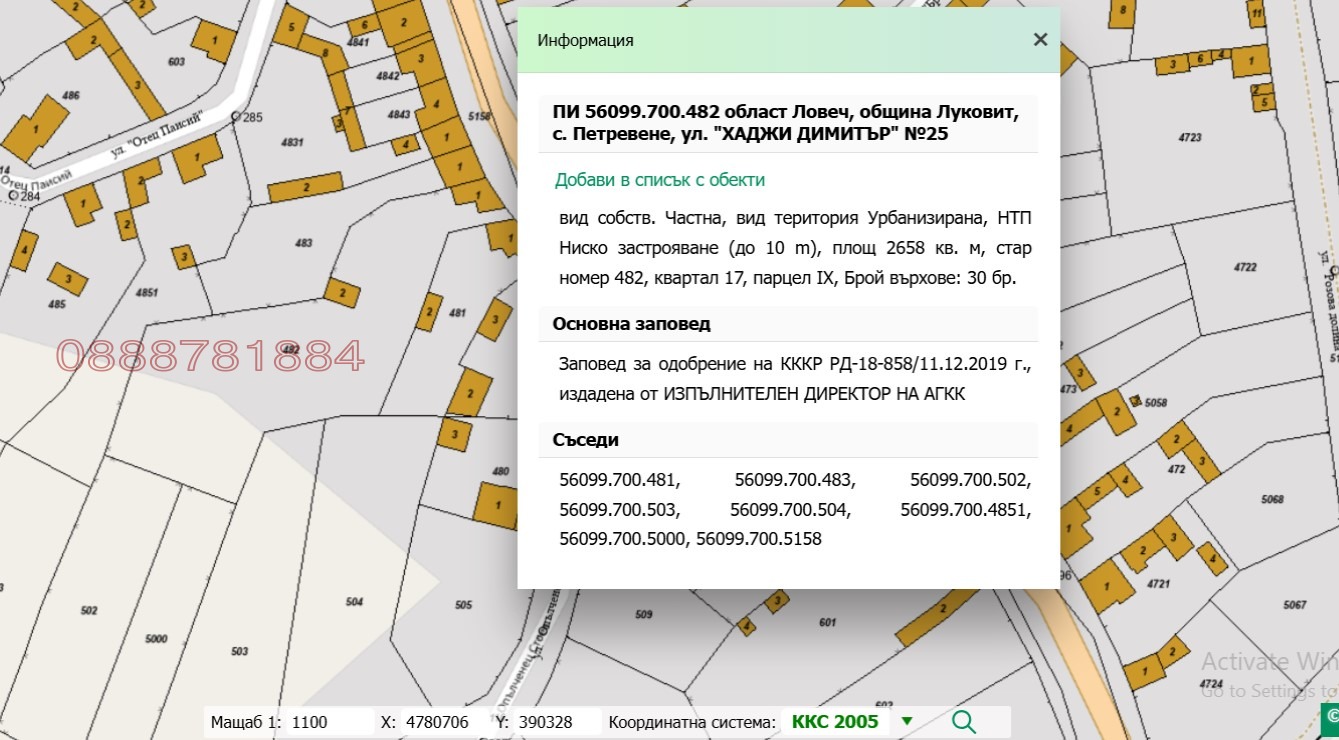Close the Информация panel
The width and height of the screenshot is (1339, 740).
[1040, 40]
